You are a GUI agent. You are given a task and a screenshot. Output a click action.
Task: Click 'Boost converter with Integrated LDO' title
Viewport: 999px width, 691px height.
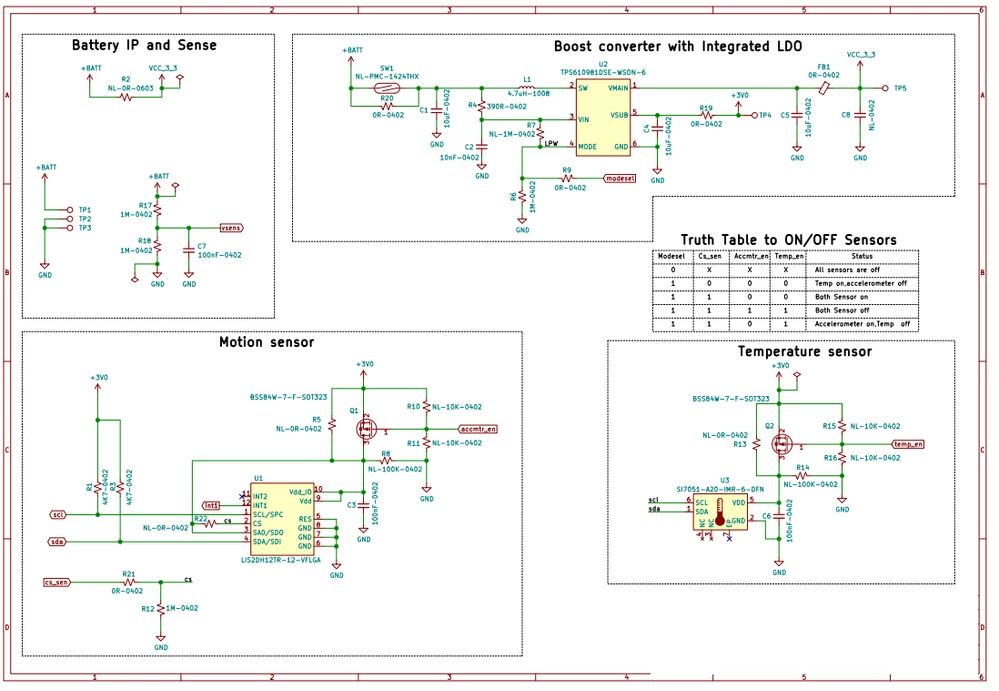pos(678,46)
